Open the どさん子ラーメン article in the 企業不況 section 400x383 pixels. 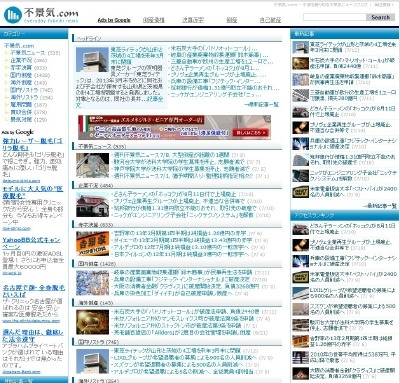[x=175, y=194]
